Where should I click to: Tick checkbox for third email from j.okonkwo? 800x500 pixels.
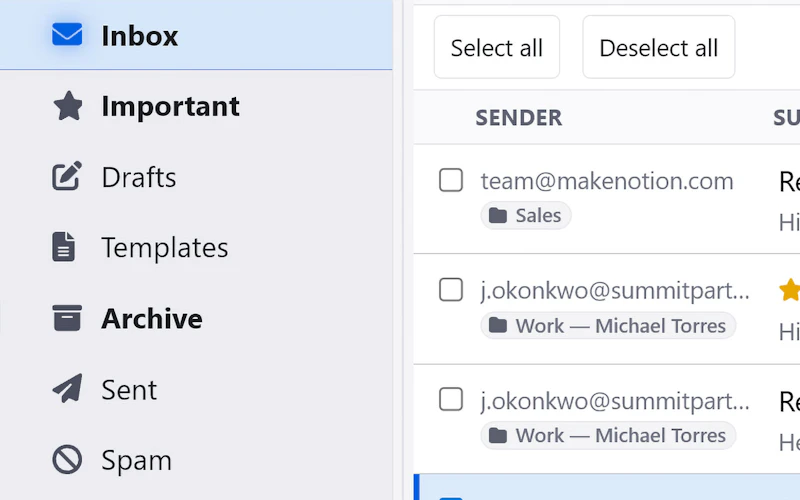point(451,399)
